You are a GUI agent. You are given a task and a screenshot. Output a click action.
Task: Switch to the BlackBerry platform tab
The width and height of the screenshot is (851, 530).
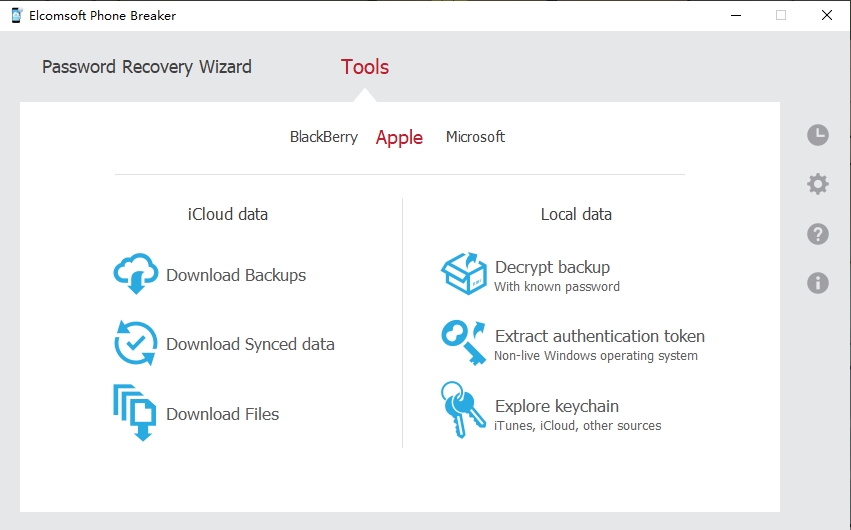324,137
